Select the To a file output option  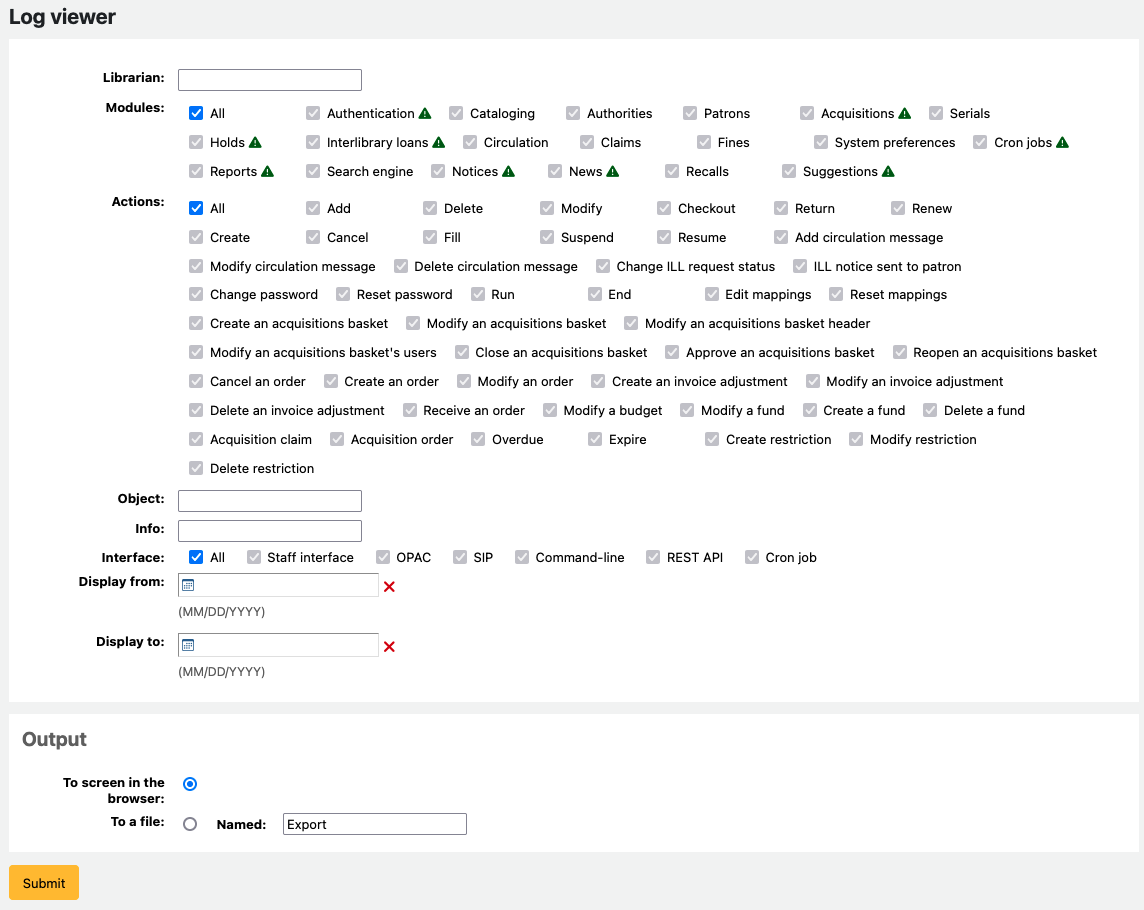pos(190,823)
